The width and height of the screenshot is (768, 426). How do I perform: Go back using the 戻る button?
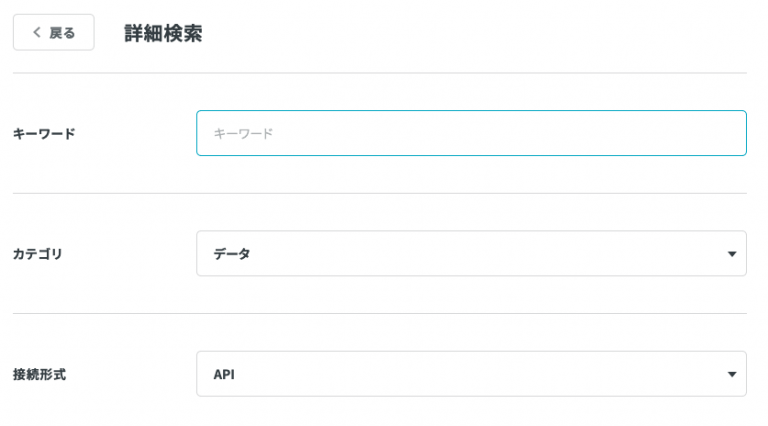pyautogui.click(x=54, y=32)
